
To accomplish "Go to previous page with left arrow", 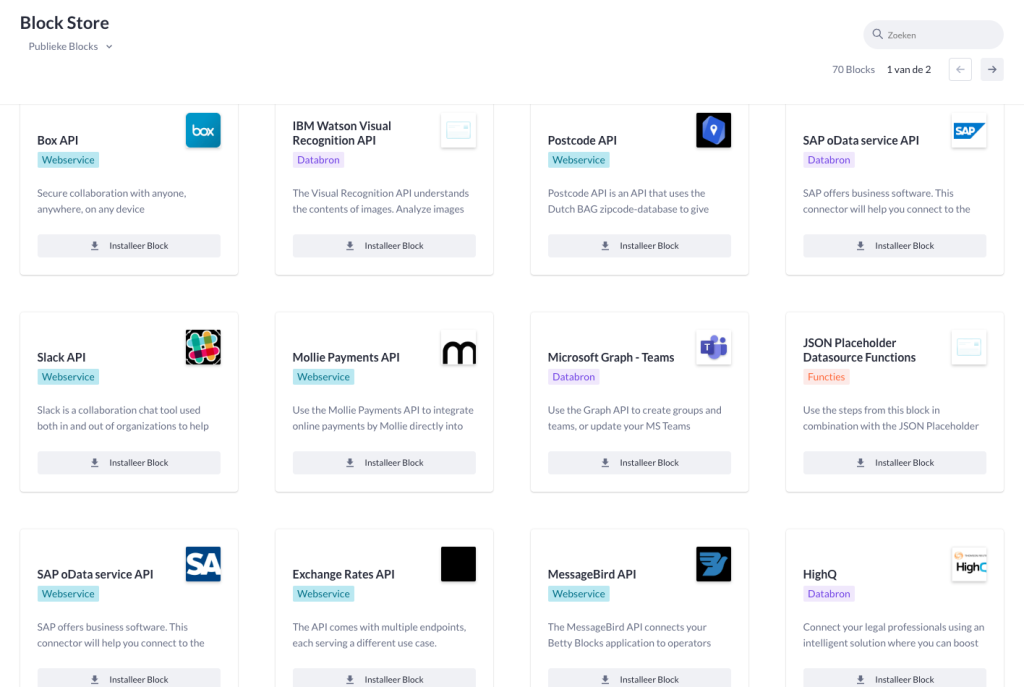I will click(960, 69).
